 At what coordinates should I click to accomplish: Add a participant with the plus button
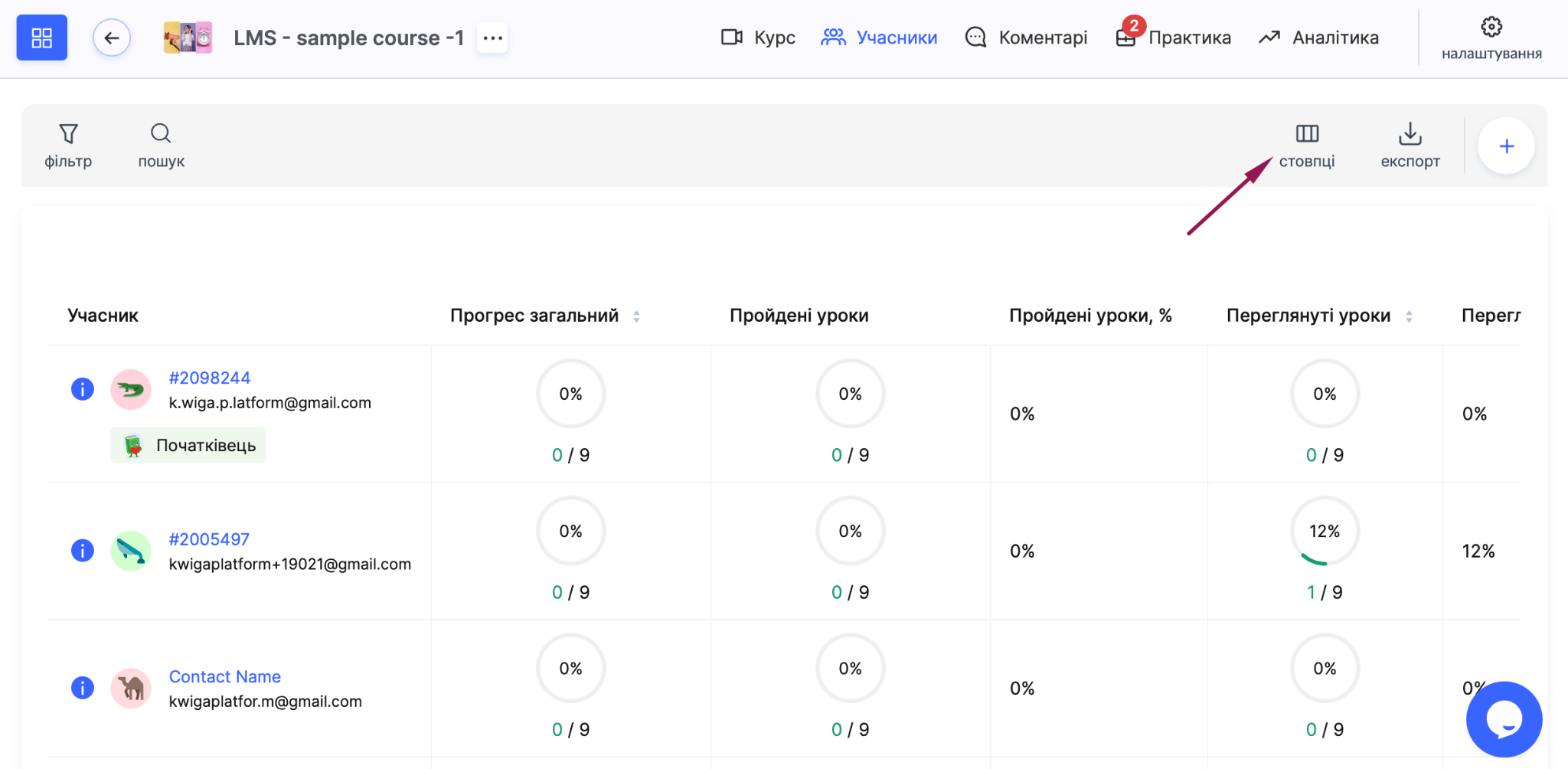point(1506,146)
